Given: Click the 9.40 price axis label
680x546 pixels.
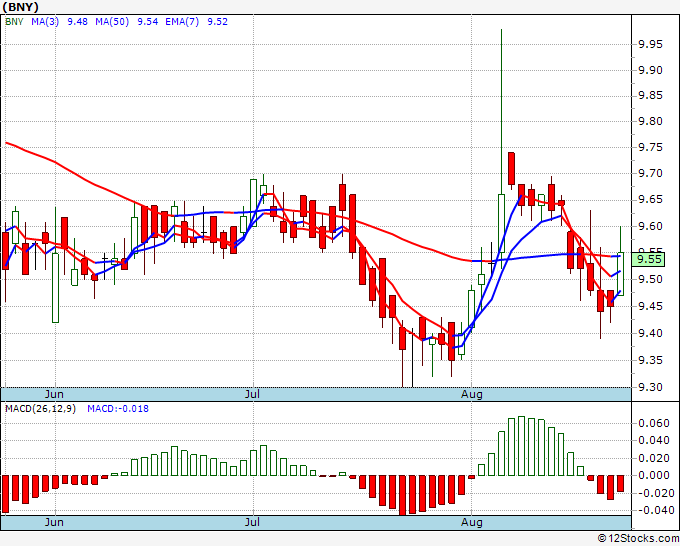Looking at the screenshot, I should click(650, 333).
